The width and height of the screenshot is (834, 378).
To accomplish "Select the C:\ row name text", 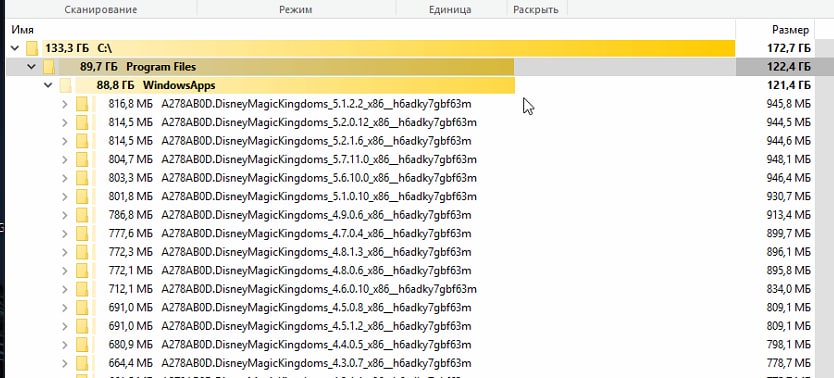I will (x=105, y=48).
